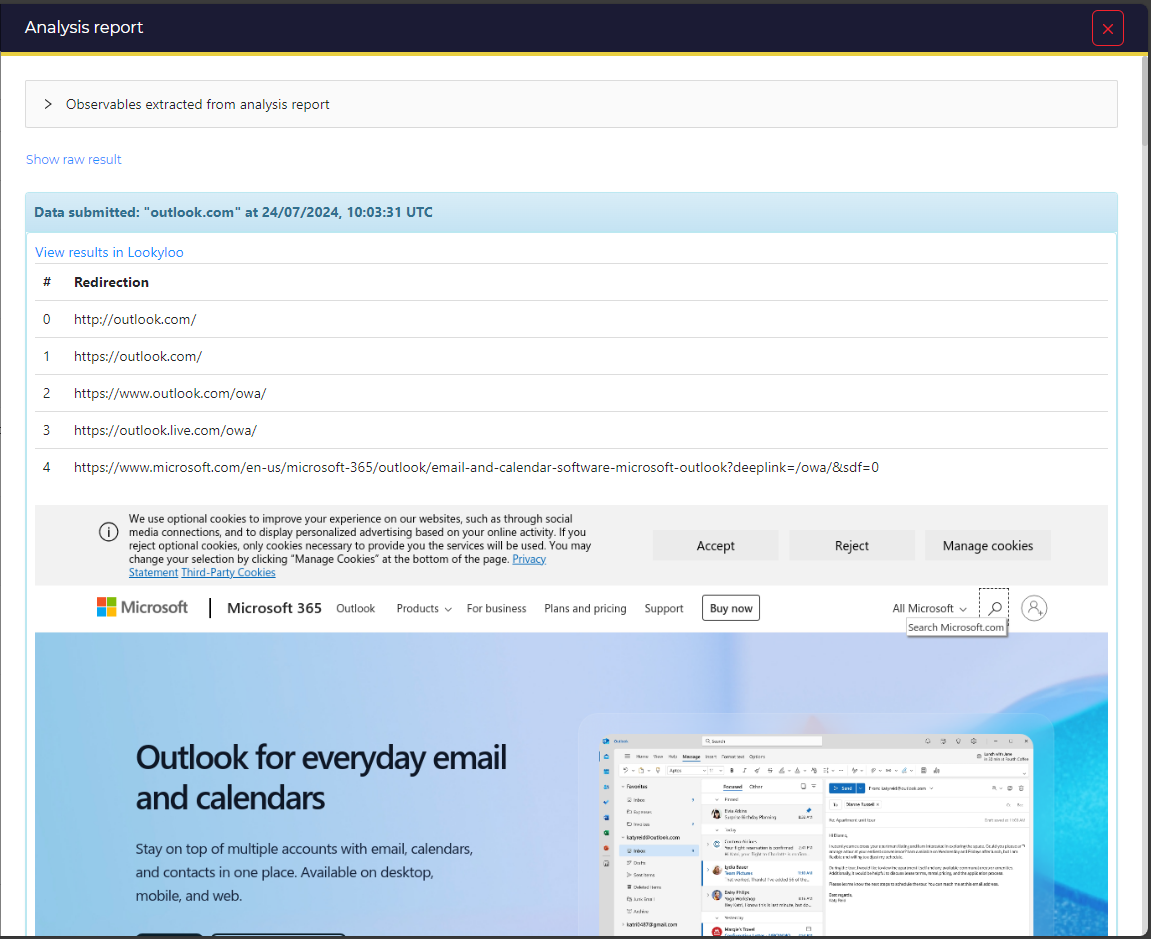Image resolution: width=1151 pixels, height=939 pixels.
Task: Select the https://outlook.com/ redirection entry
Action: [x=571, y=356]
